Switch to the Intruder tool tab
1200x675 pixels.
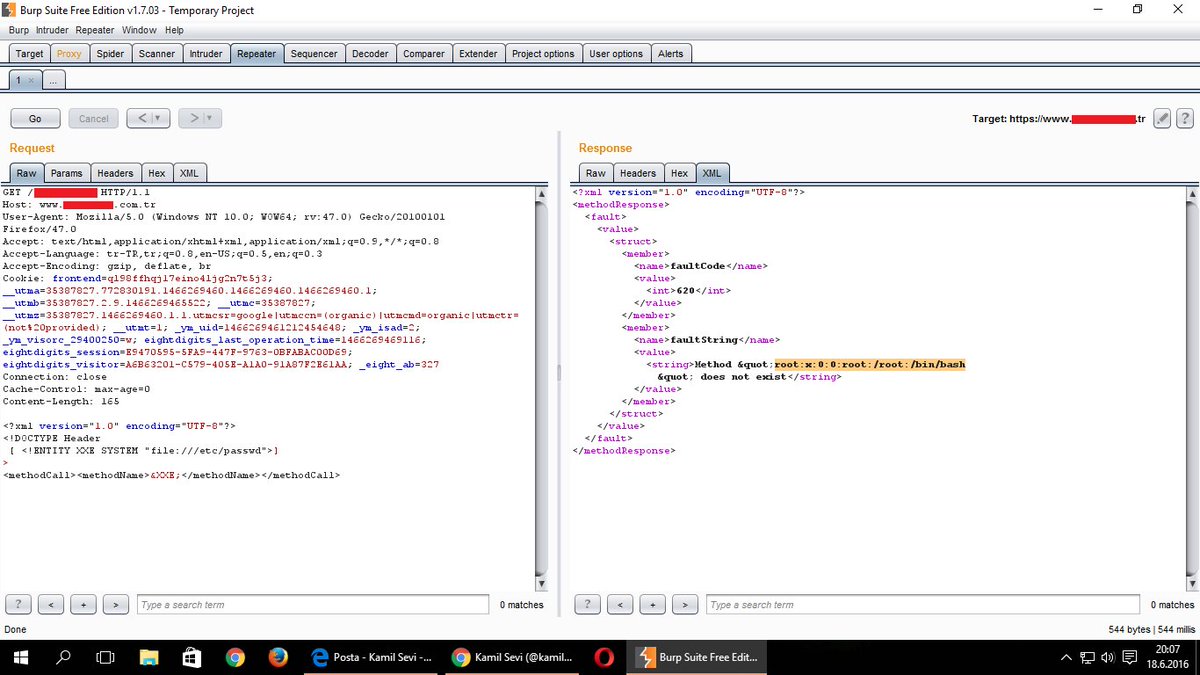[x=206, y=54]
